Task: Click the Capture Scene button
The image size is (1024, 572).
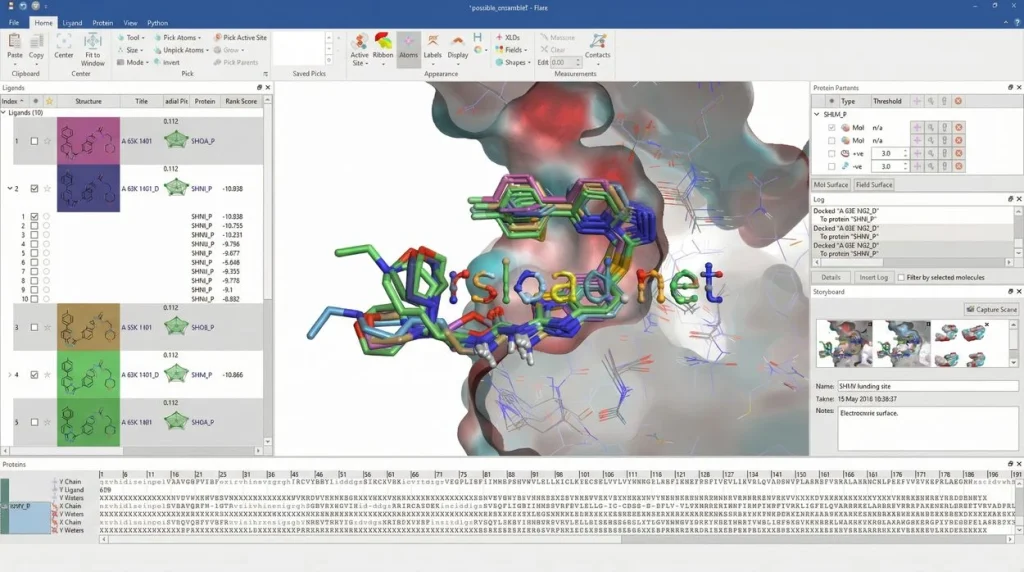Action: pos(991,309)
